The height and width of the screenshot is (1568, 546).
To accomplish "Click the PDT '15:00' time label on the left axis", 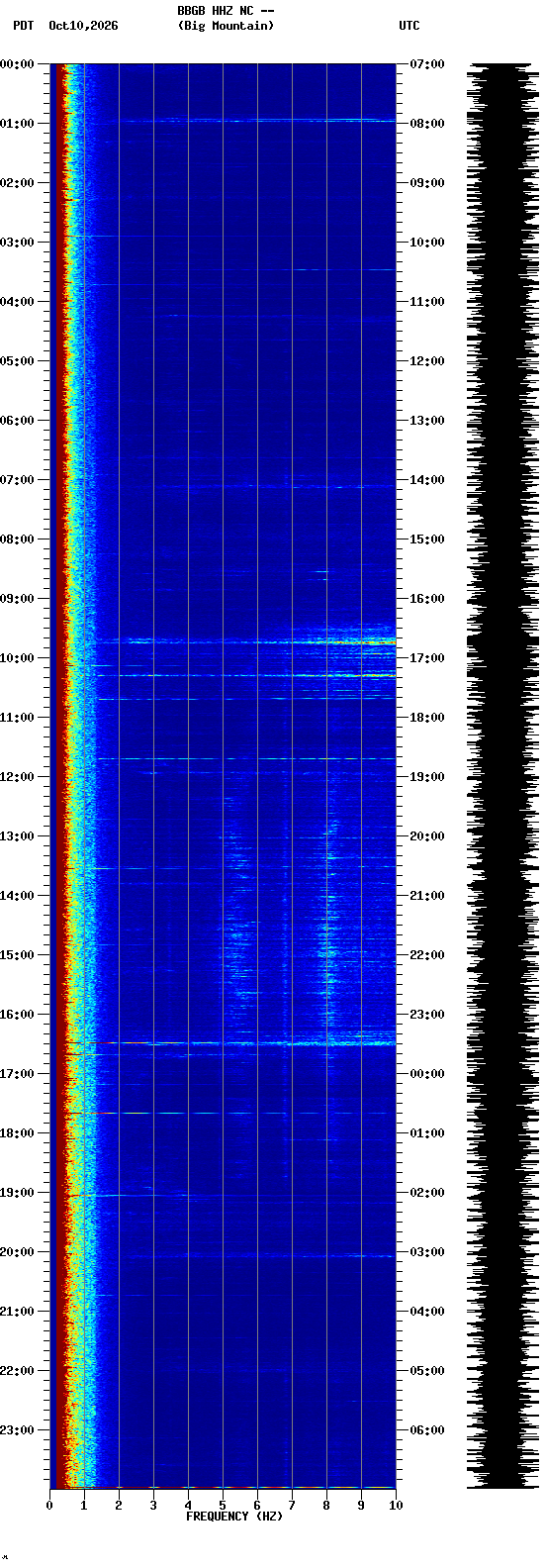I will point(18,955).
